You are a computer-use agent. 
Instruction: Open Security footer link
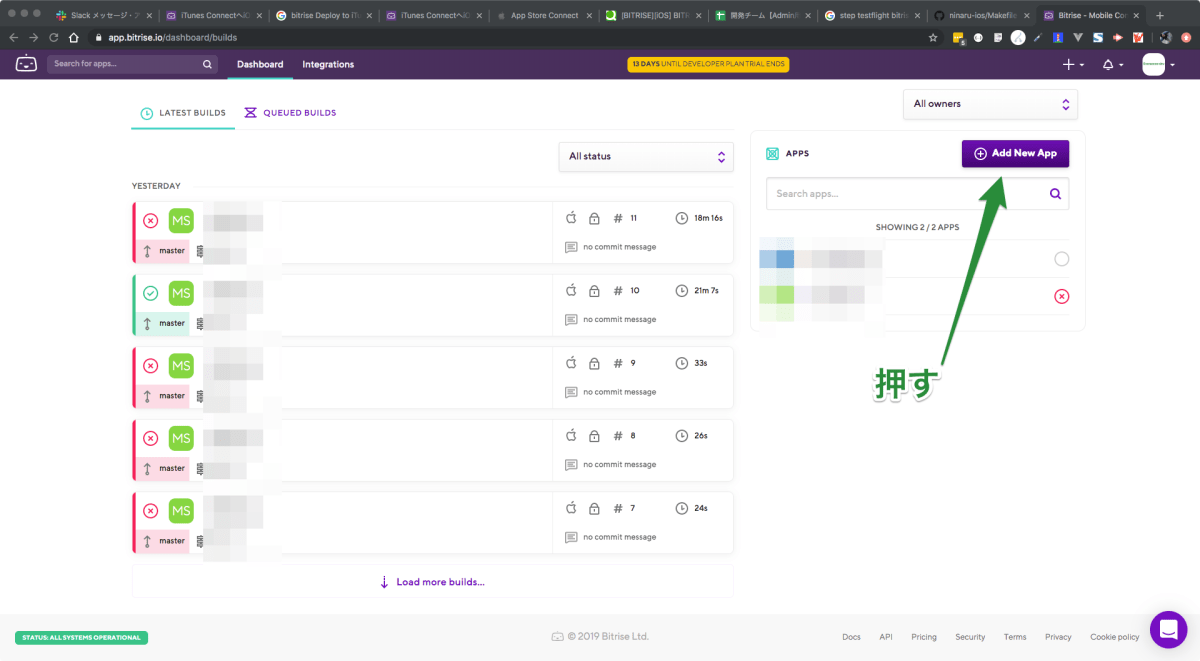point(970,637)
